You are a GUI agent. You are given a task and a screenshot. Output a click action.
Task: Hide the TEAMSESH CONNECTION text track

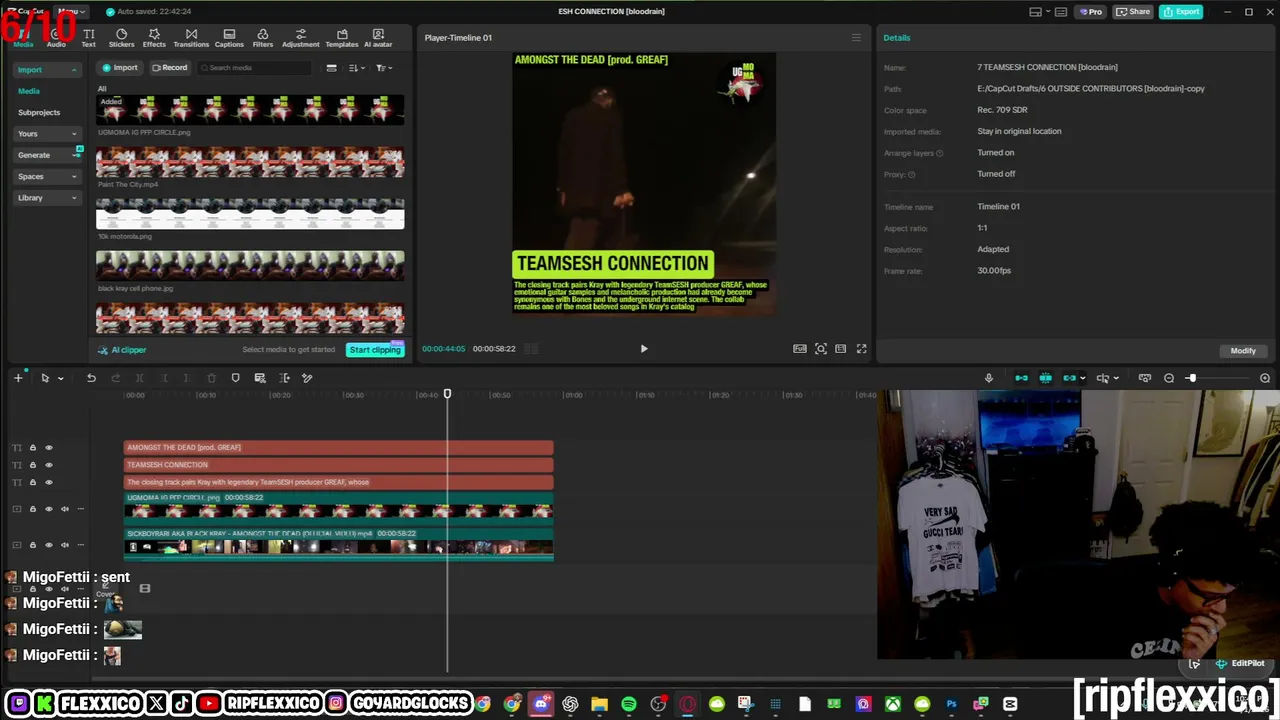coord(48,465)
